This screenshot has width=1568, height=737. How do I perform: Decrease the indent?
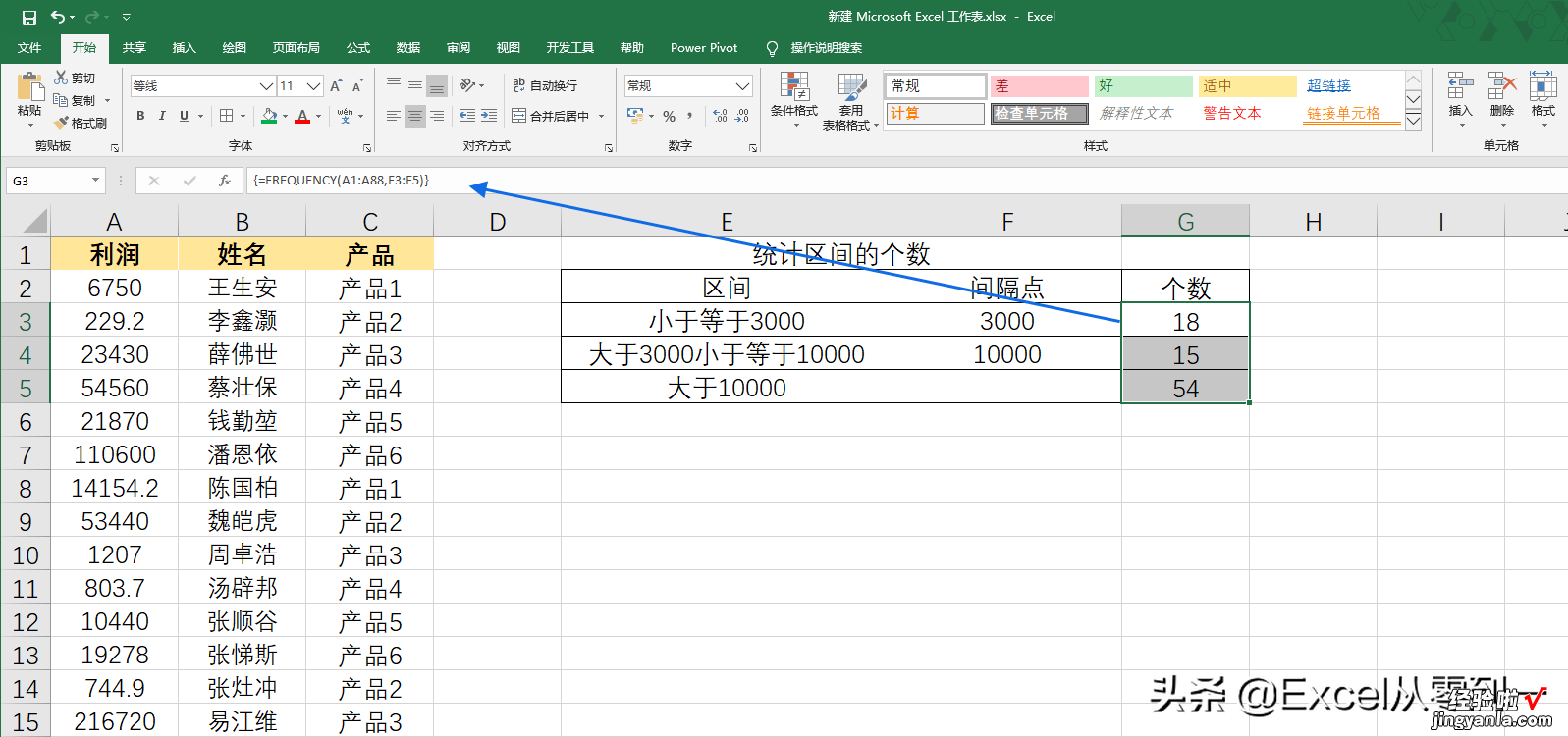(x=466, y=116)
